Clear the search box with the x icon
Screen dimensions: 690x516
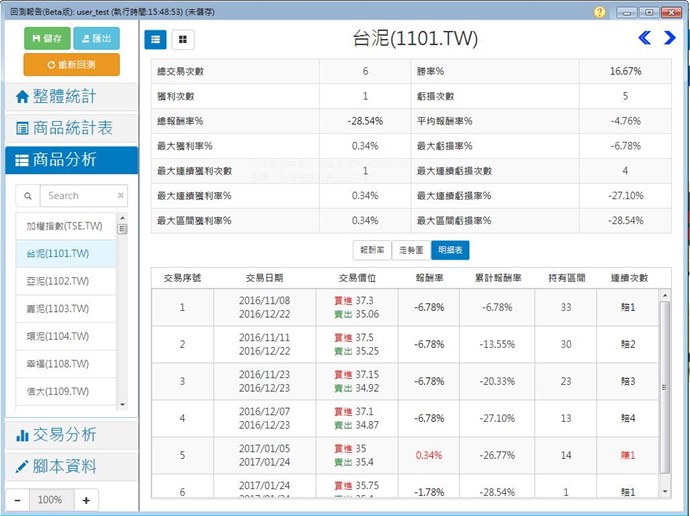(121, 196)
